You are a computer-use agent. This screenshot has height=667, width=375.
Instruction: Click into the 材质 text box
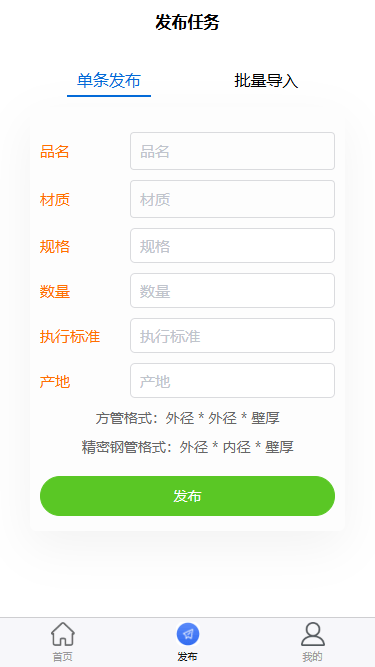tap(233, 199)
